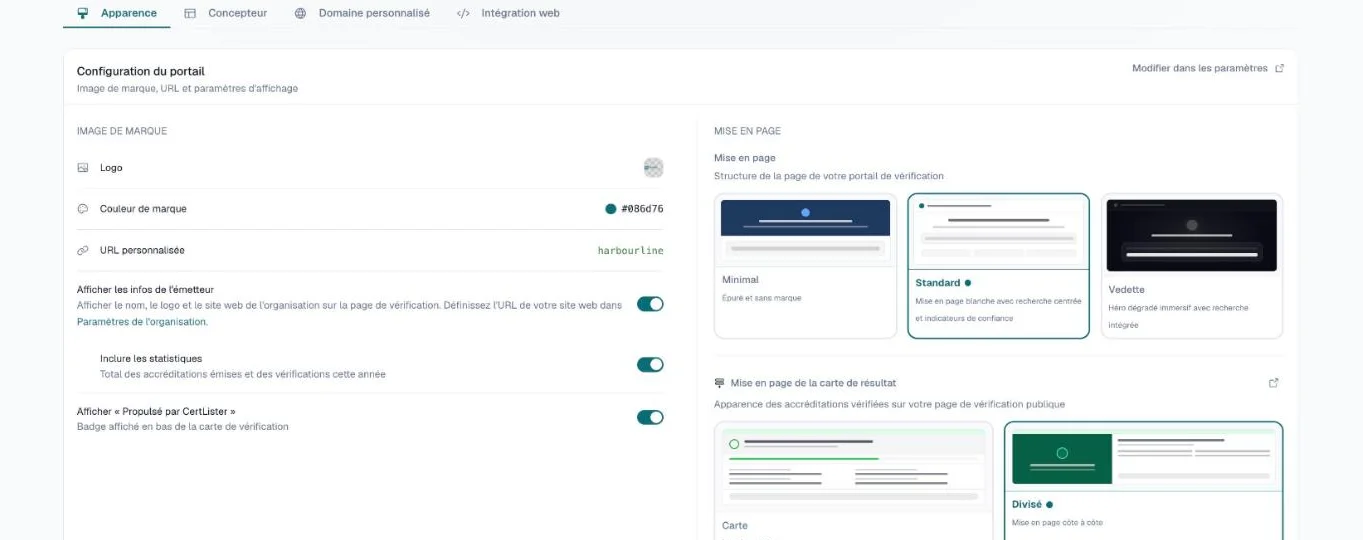This screenshot has height=540, width=1363.
Task: Select the Vedette layout card
Action: coord(1191,266)
